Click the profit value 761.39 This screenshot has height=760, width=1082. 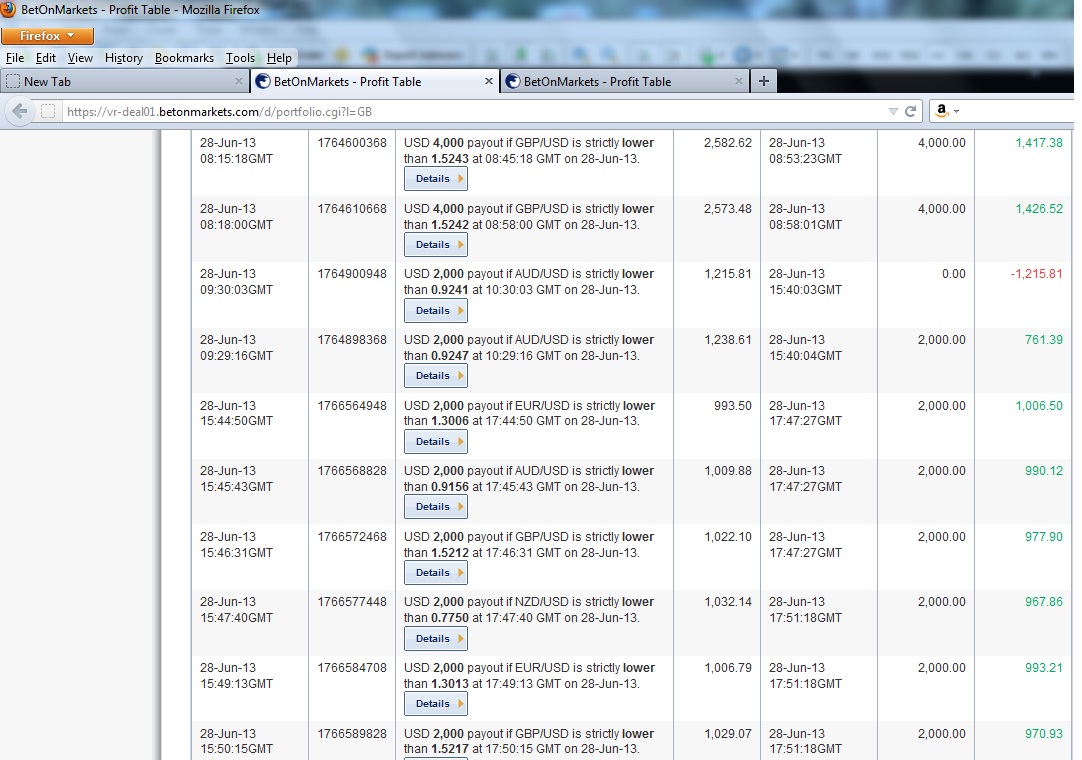pos(1043,340)
